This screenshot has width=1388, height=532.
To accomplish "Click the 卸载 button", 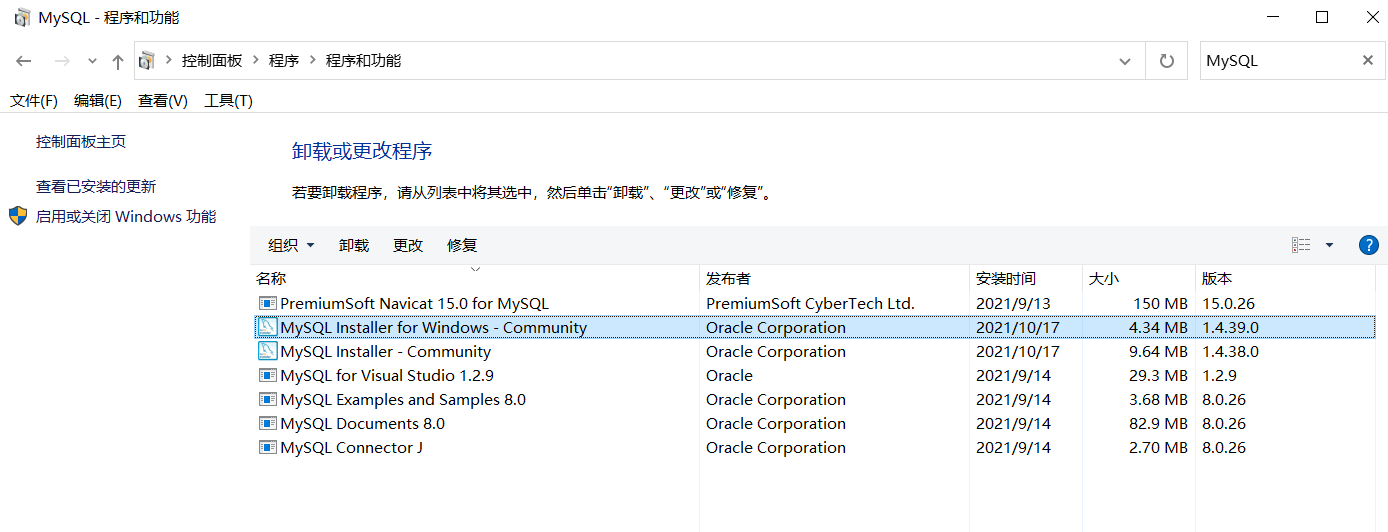I will click(354, 245).
